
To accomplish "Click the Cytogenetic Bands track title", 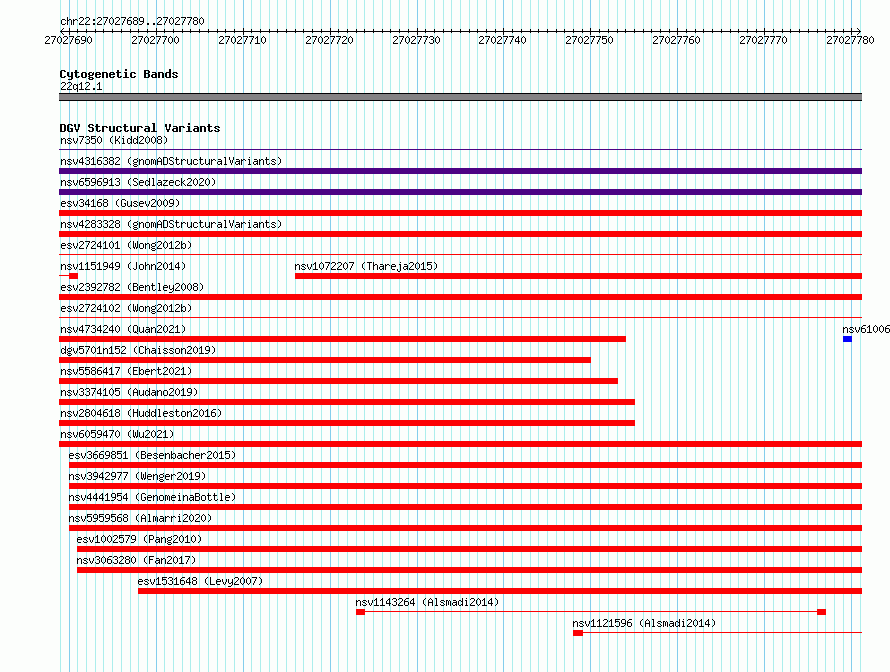I will (x=119, y=74).
